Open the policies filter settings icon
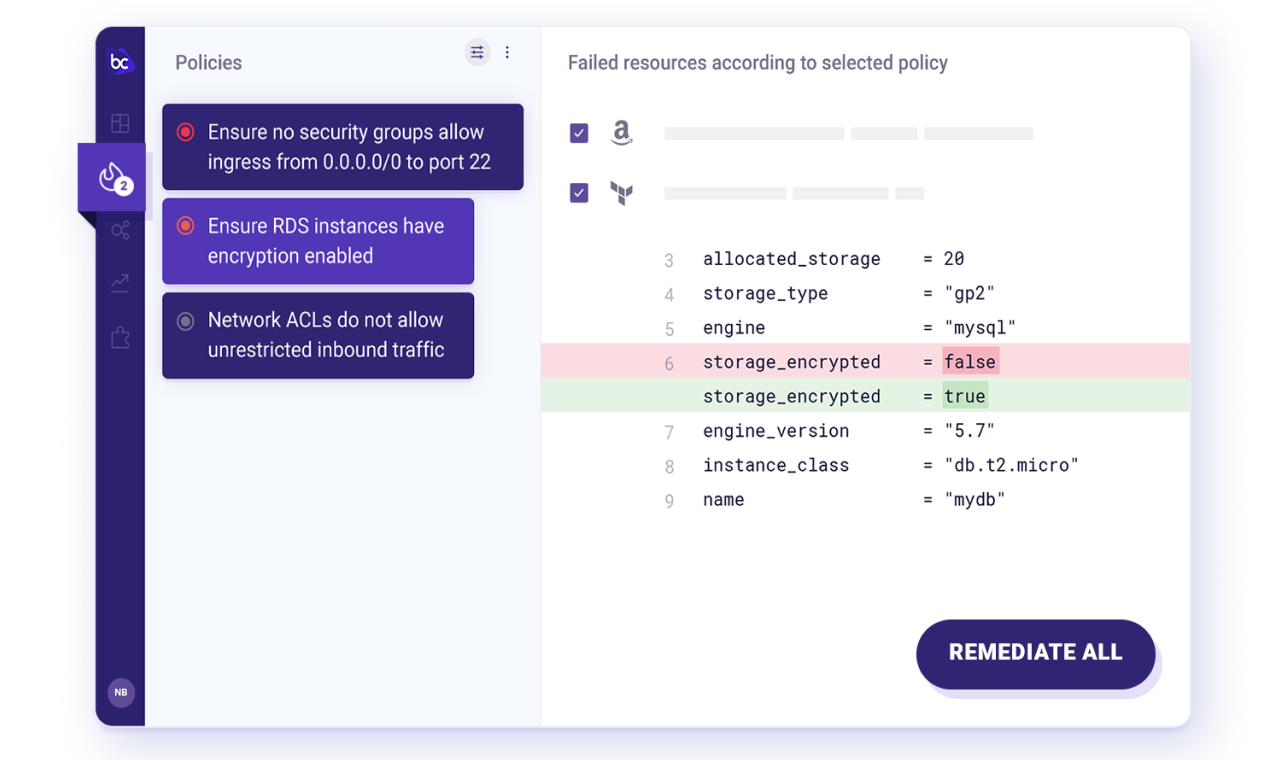The image size is (1270, 760). coord(477,52)
